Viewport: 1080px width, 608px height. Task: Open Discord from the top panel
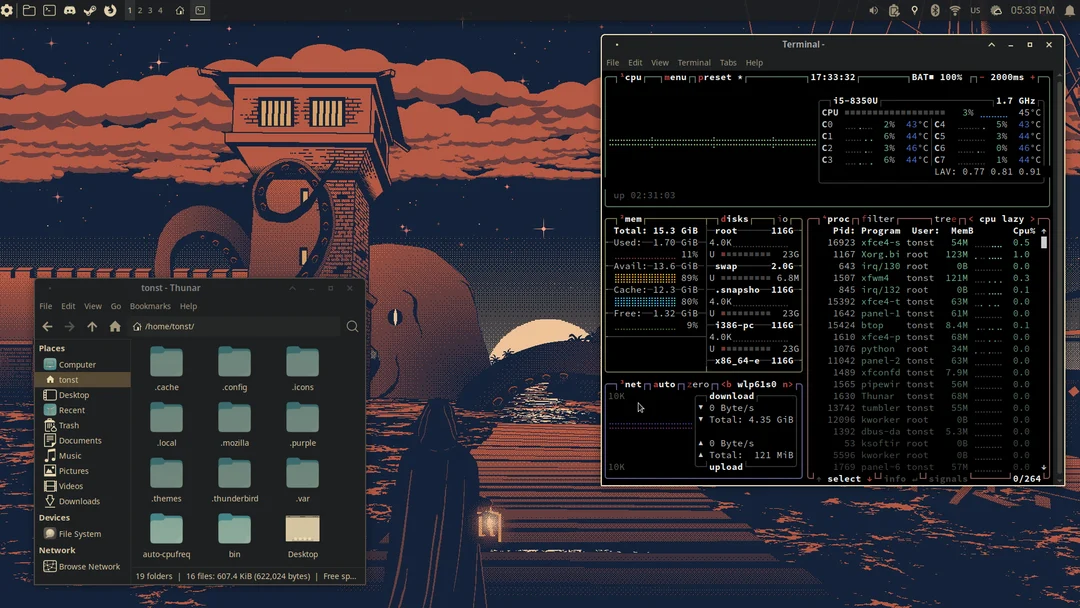[70, 11]
